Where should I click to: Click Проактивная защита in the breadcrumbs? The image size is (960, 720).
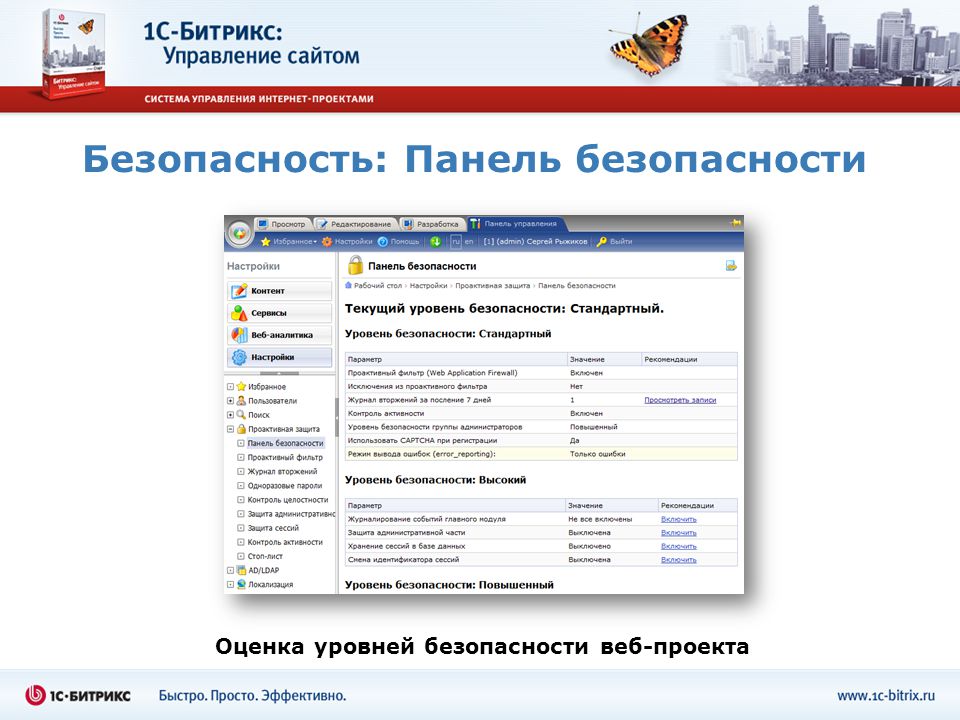click(493, 285)
